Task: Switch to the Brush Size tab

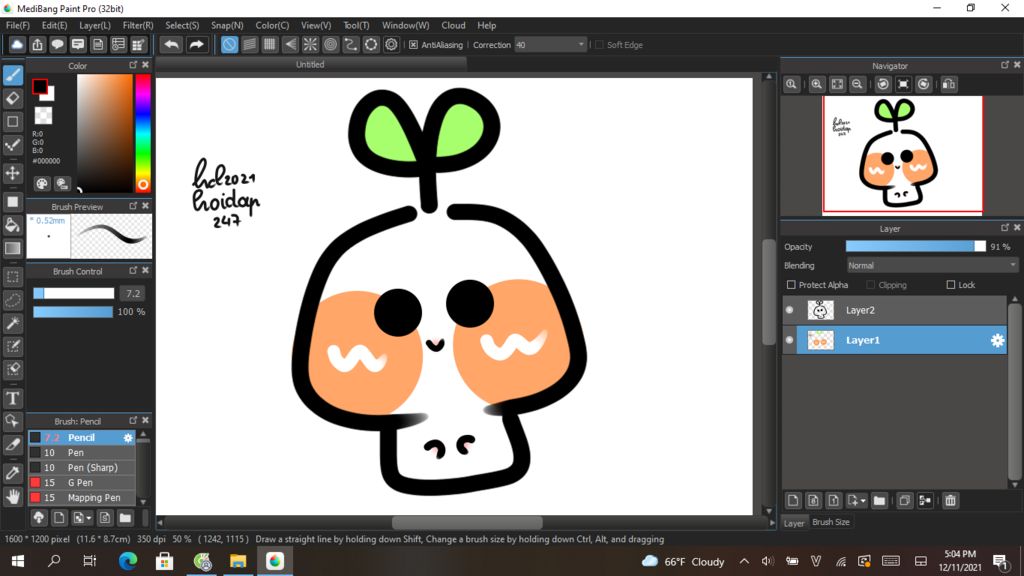Action: [x=831, y=522]
